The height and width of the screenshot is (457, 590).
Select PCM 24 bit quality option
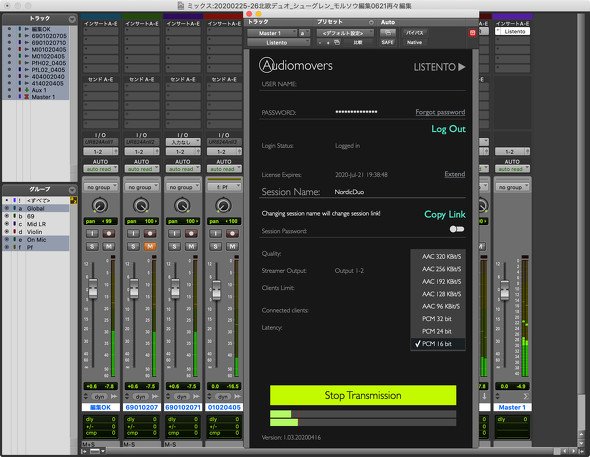tap(438, 331)
